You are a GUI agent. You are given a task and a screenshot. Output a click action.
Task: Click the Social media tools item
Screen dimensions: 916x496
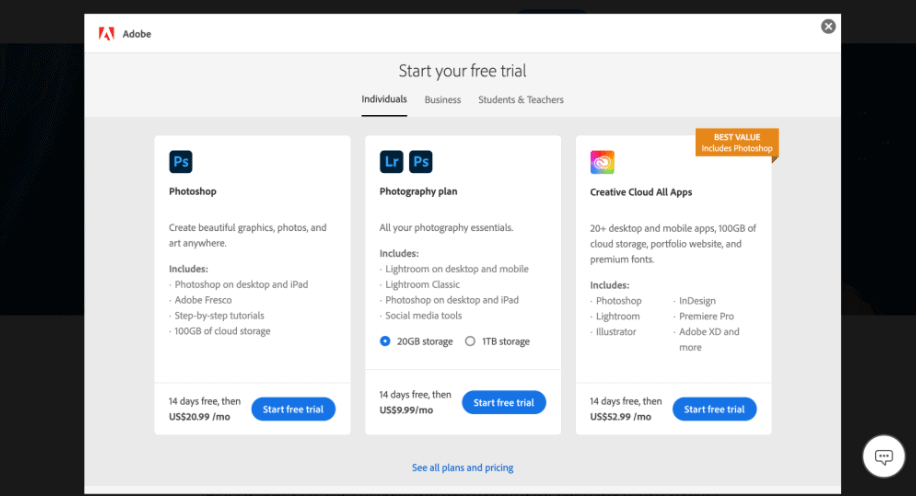[x=424, y=315]
